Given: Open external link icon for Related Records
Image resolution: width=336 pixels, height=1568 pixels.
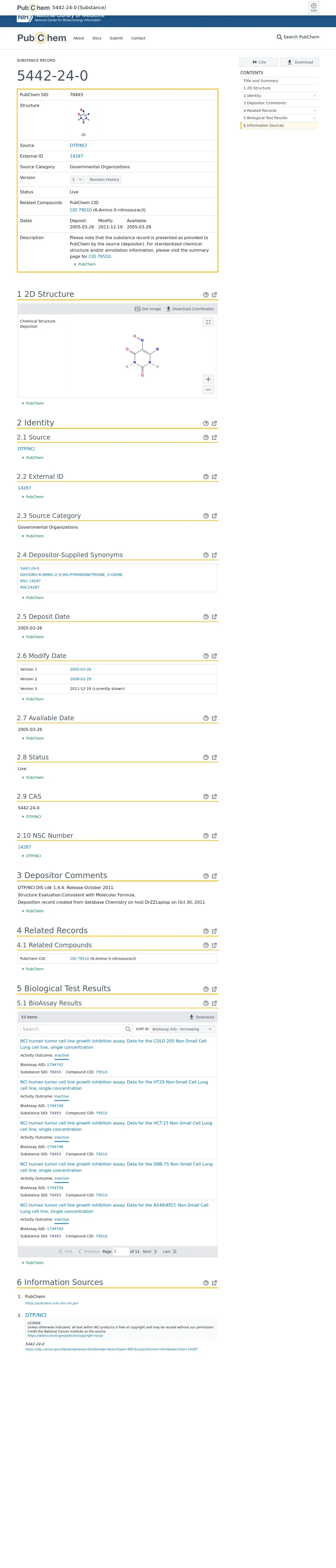Looking at the screenshot, I should click(x=214, y=931).
